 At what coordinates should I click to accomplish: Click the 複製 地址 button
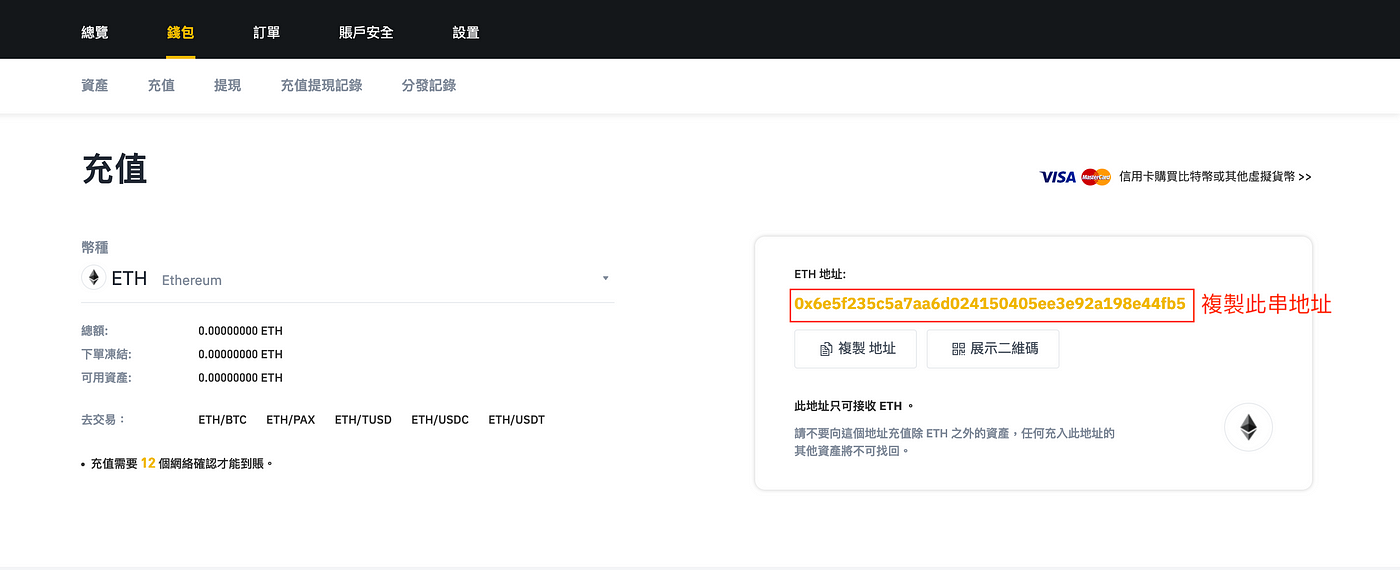[857, 349]
